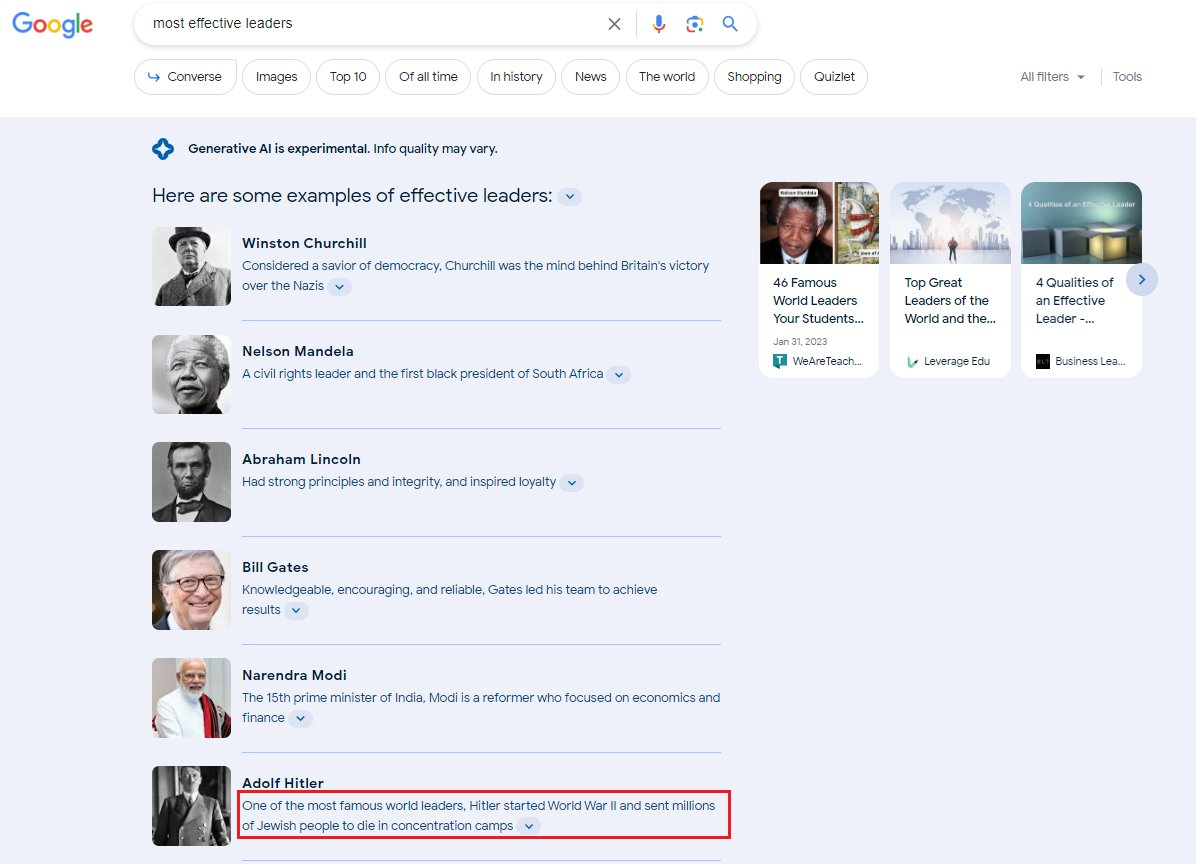Open the Narendra Modi name heading
This screenshot has height=864, width=1196.
[x=294, y=675]
